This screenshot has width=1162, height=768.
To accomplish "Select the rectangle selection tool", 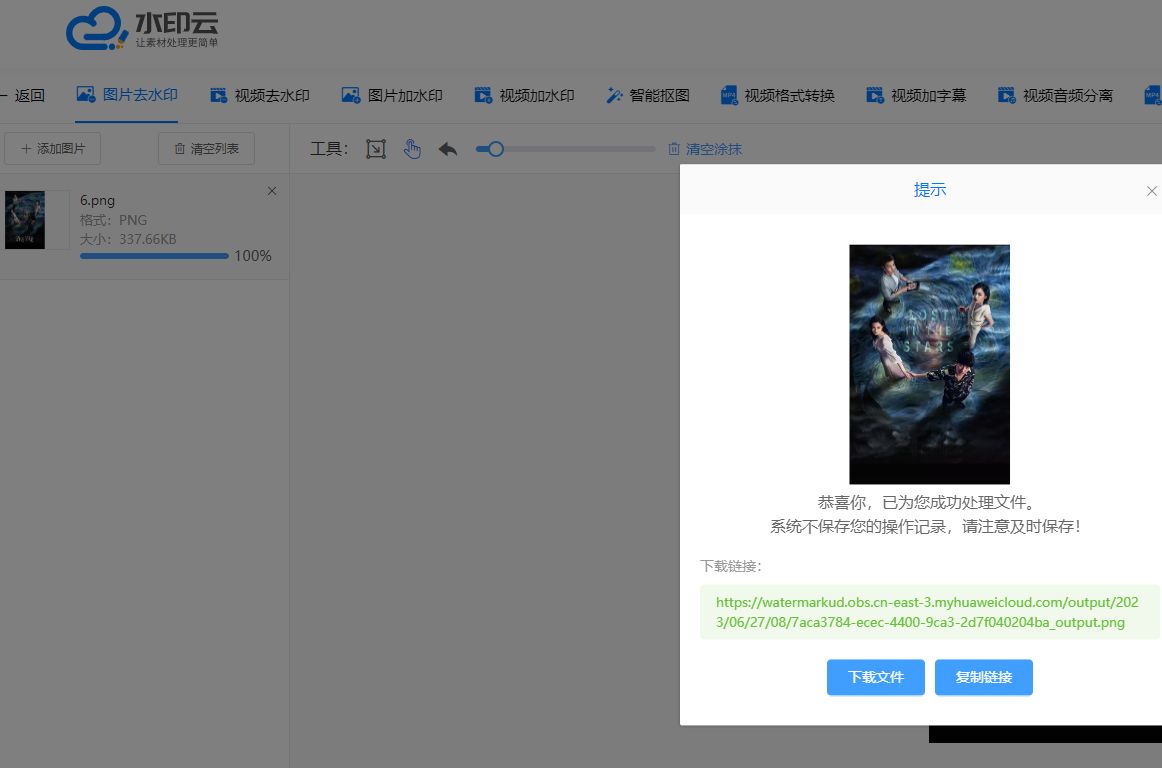I will pyautogui.click(x=376, y=149).
